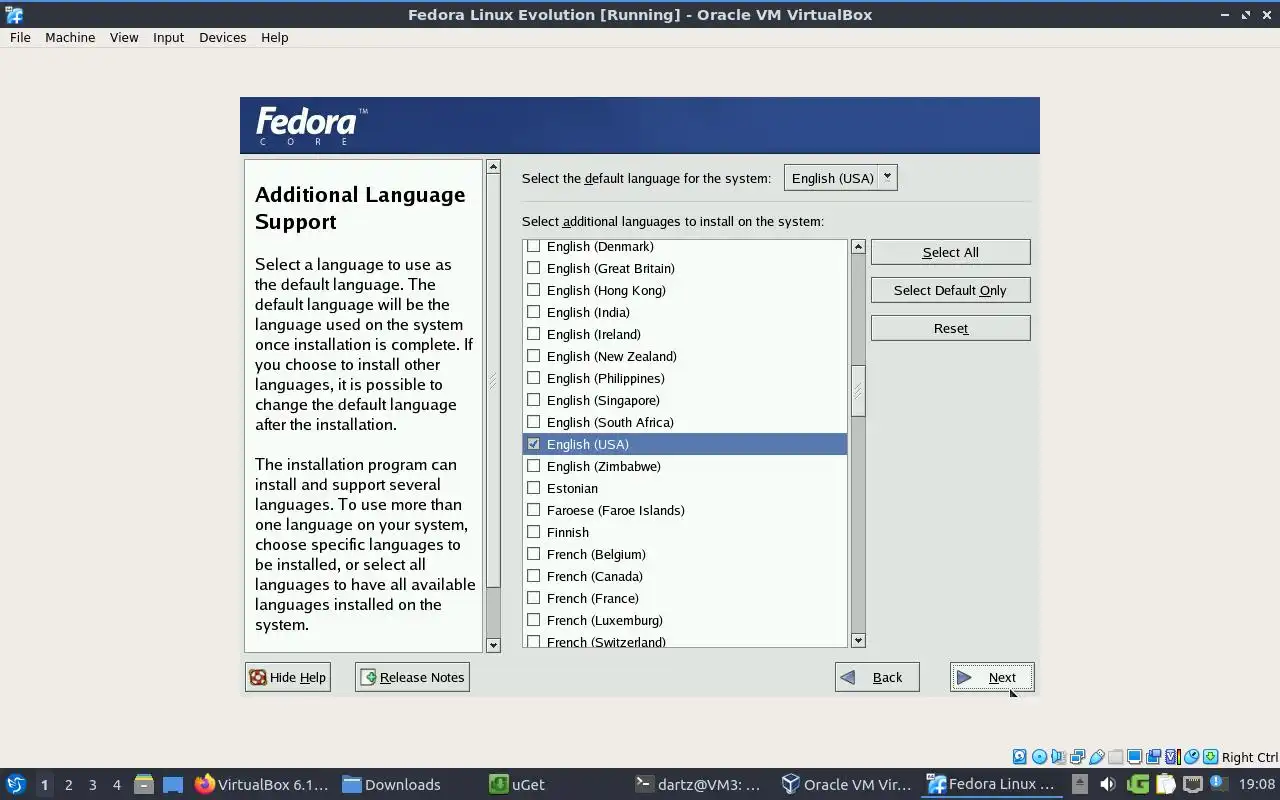
Task: Open the Machine menu
Action: point(70,37)
